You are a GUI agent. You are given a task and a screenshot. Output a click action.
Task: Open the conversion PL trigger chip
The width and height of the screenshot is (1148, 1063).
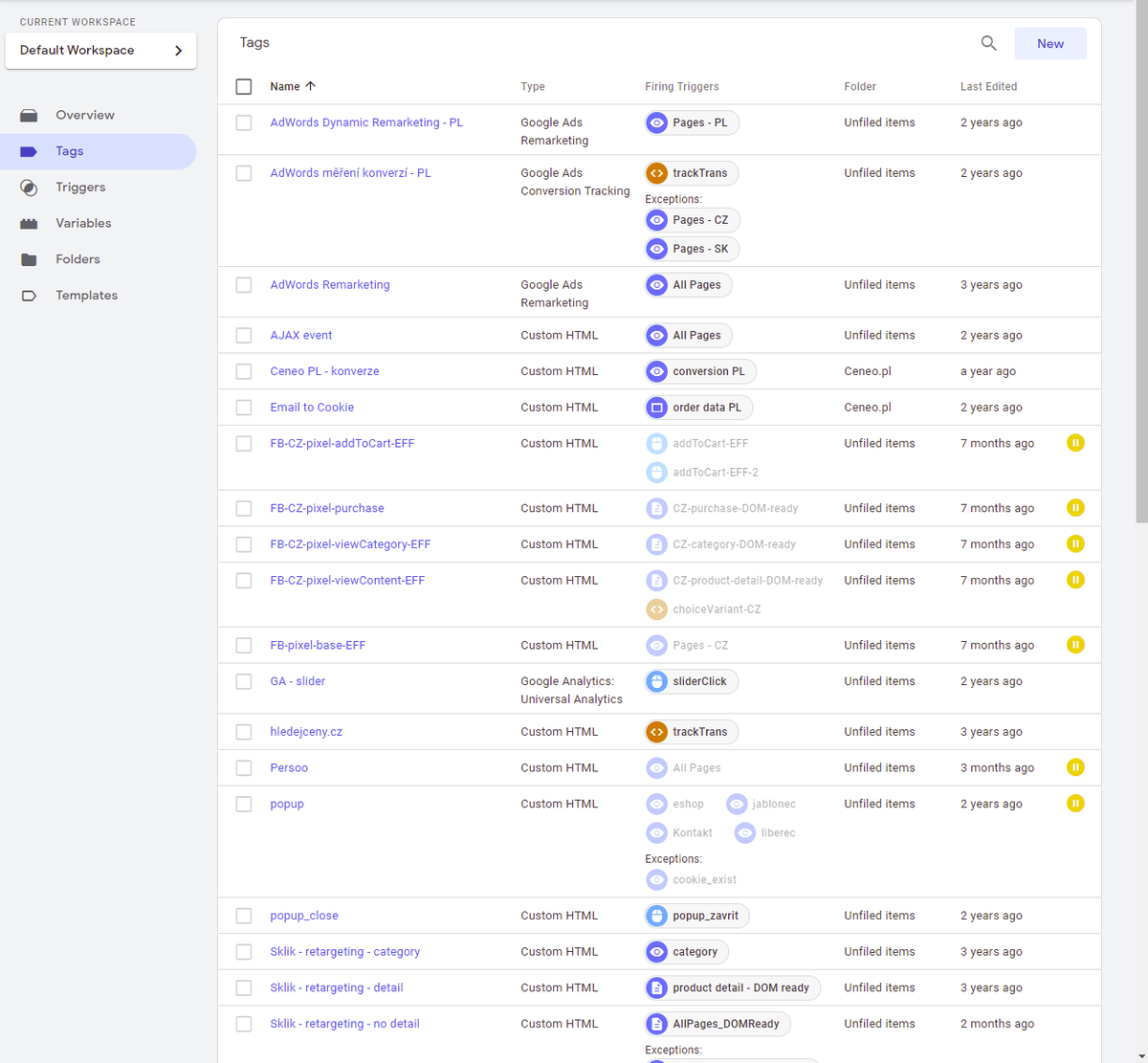[700, 371]
